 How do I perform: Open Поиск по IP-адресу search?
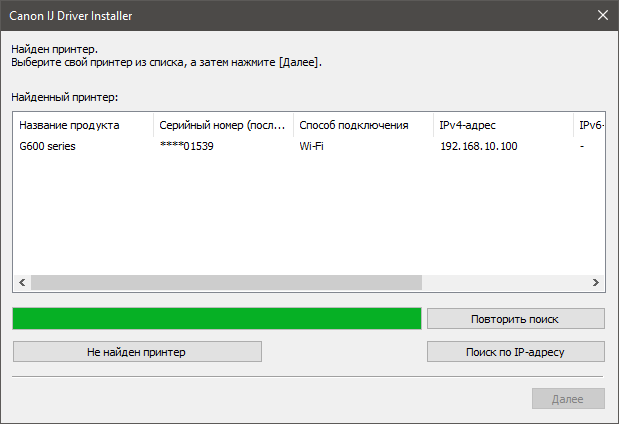tap(516, 351)
